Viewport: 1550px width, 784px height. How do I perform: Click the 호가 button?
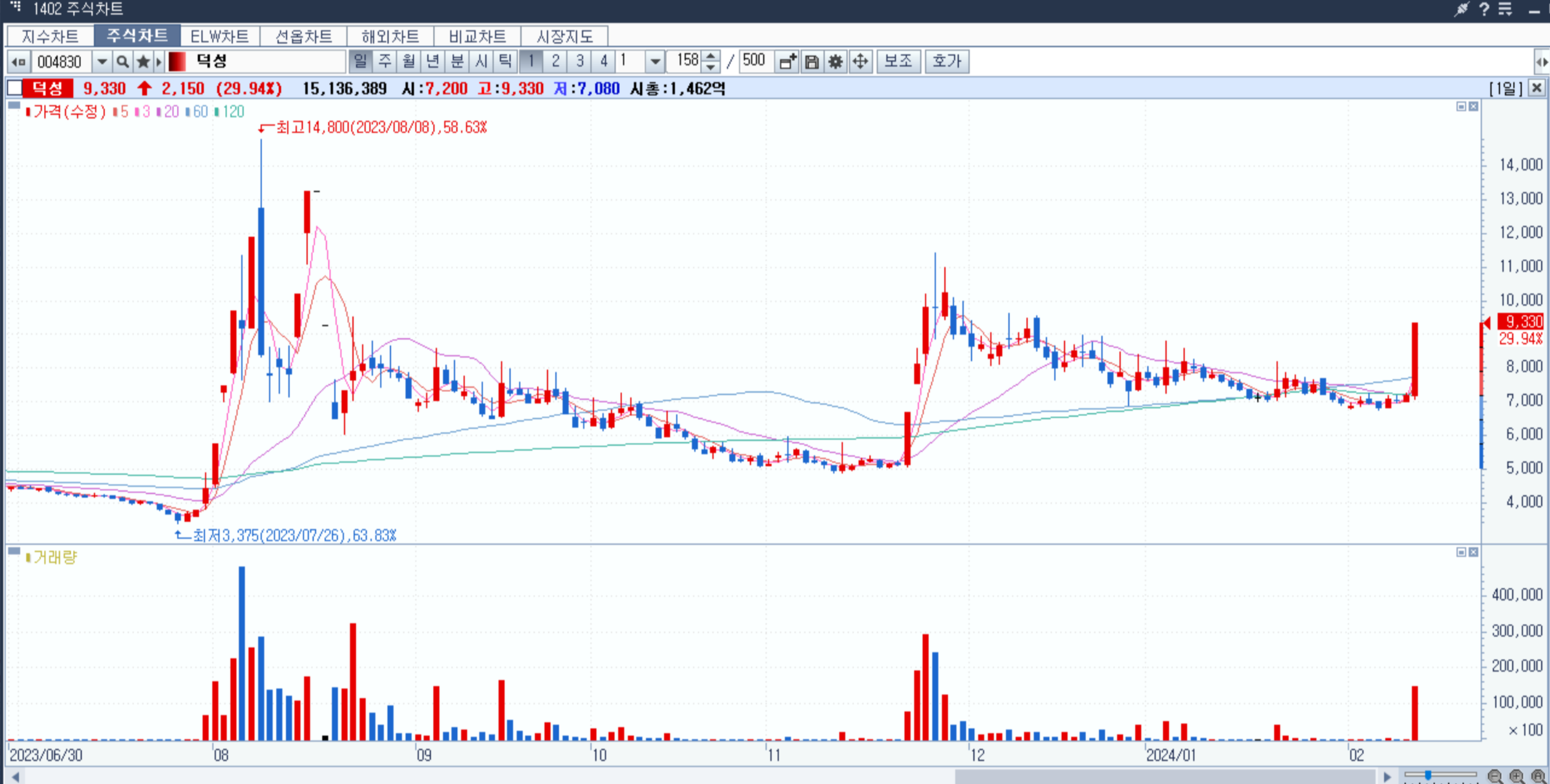click(946, 61)
